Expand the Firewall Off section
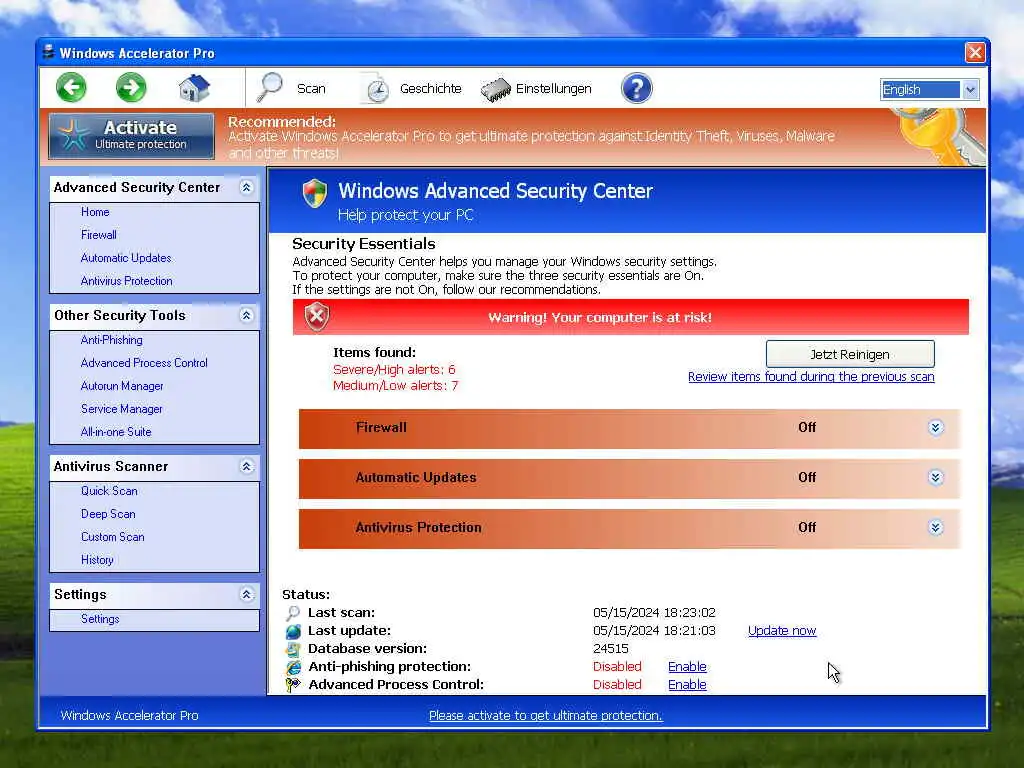This screenshot has height=768, width=1024. 935,428
